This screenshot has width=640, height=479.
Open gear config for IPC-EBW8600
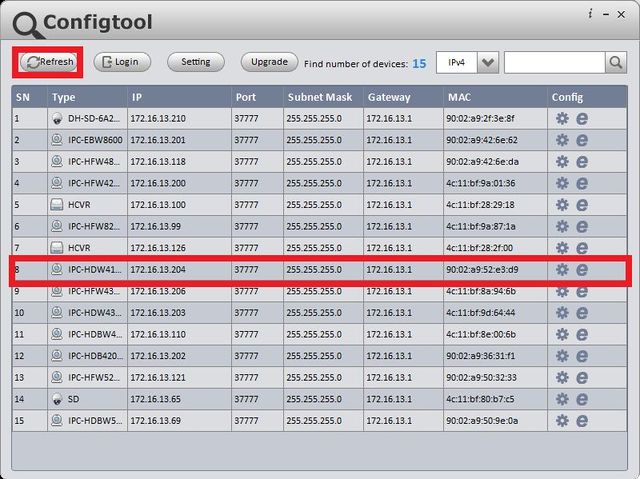coord(562,140)
